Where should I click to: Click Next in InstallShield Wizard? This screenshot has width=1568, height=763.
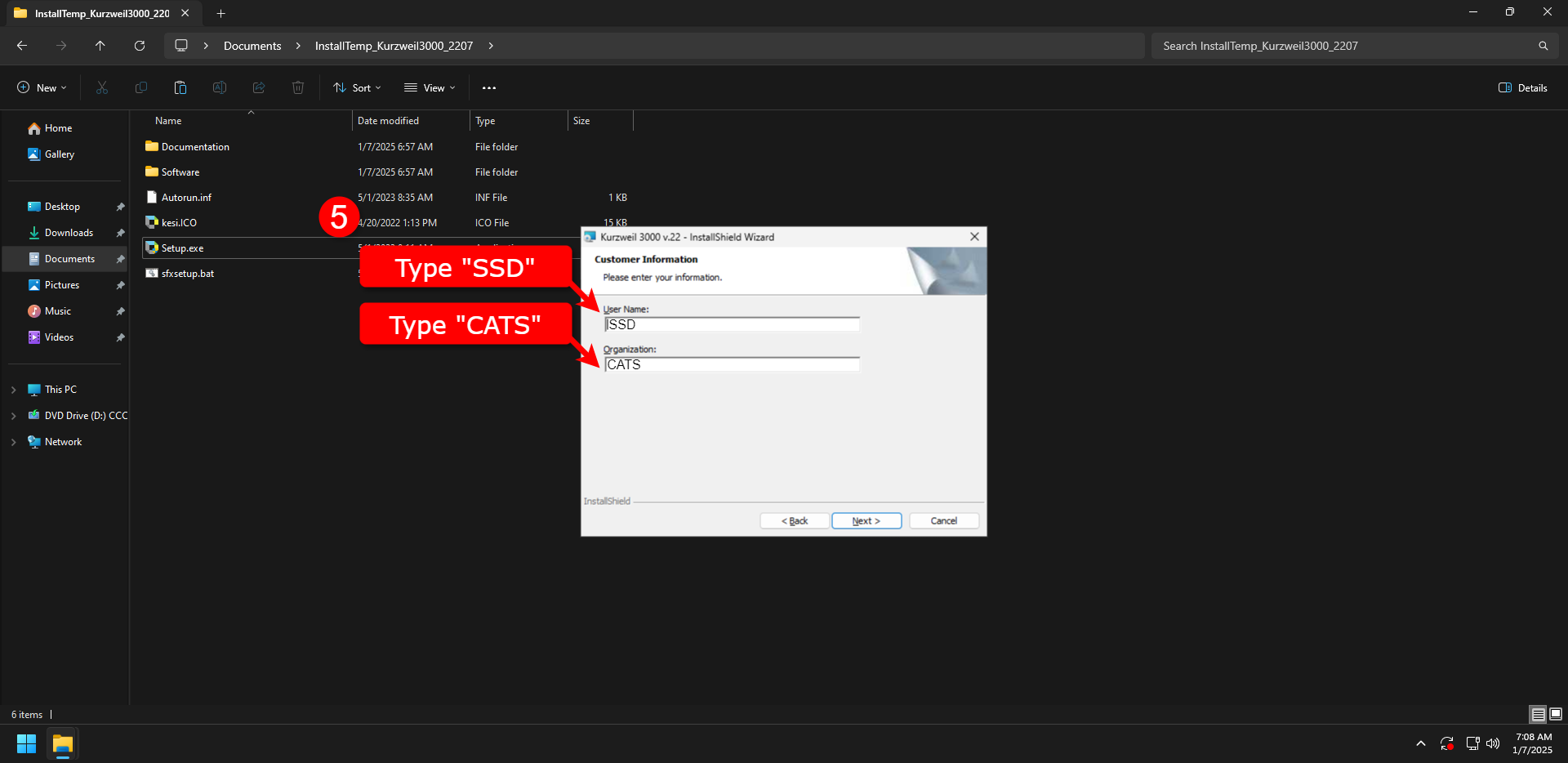866,521
